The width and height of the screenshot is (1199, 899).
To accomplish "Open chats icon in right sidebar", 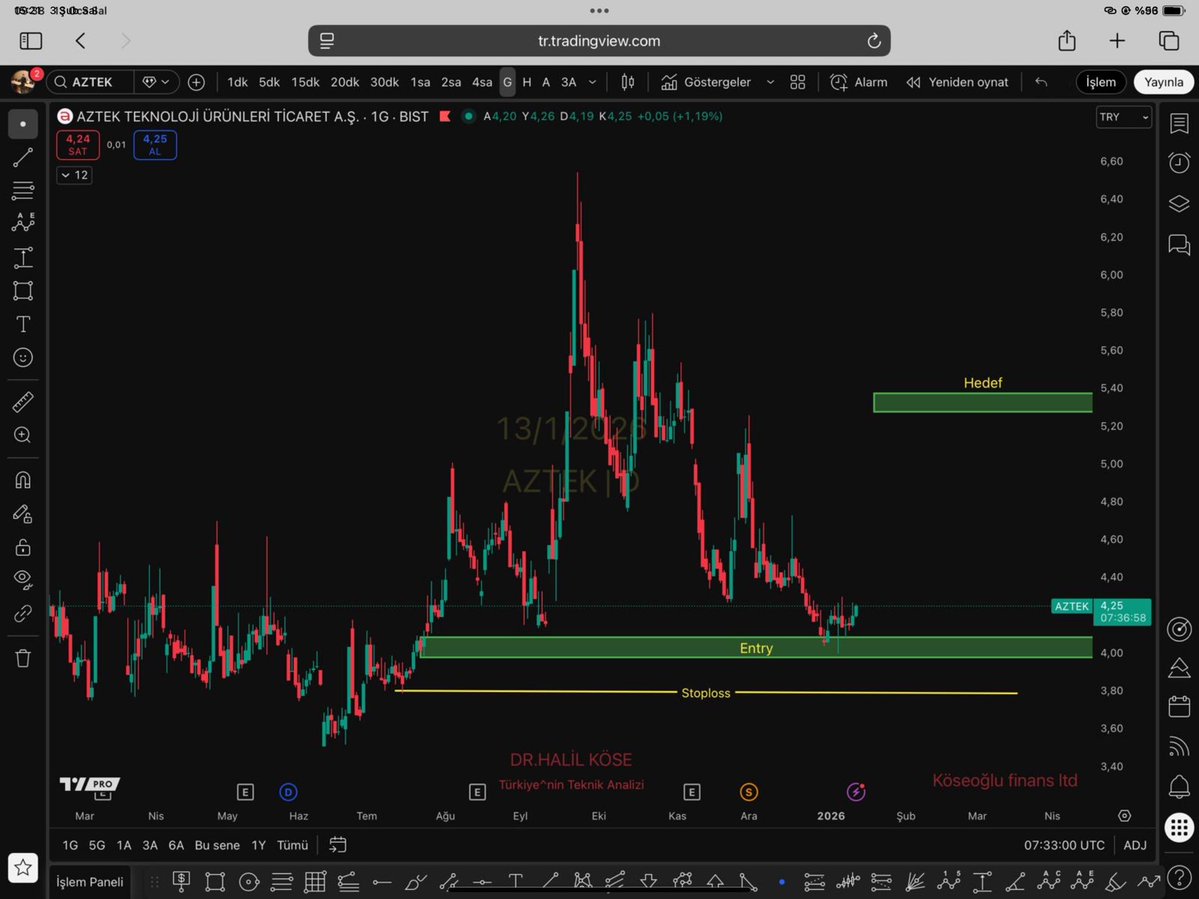I will pyautogui.click(x=1179, y=245).
